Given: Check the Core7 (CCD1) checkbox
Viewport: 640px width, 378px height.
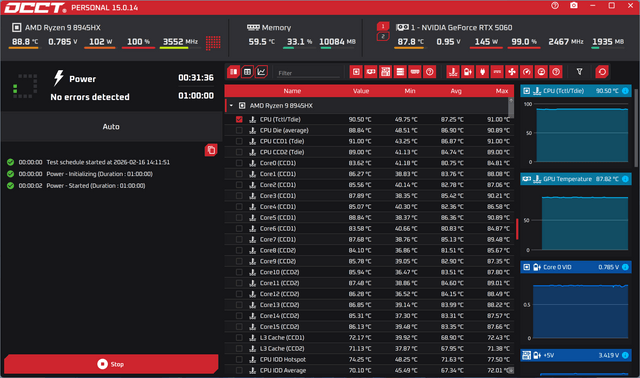Looking at the screenshot, I should 239,239.
